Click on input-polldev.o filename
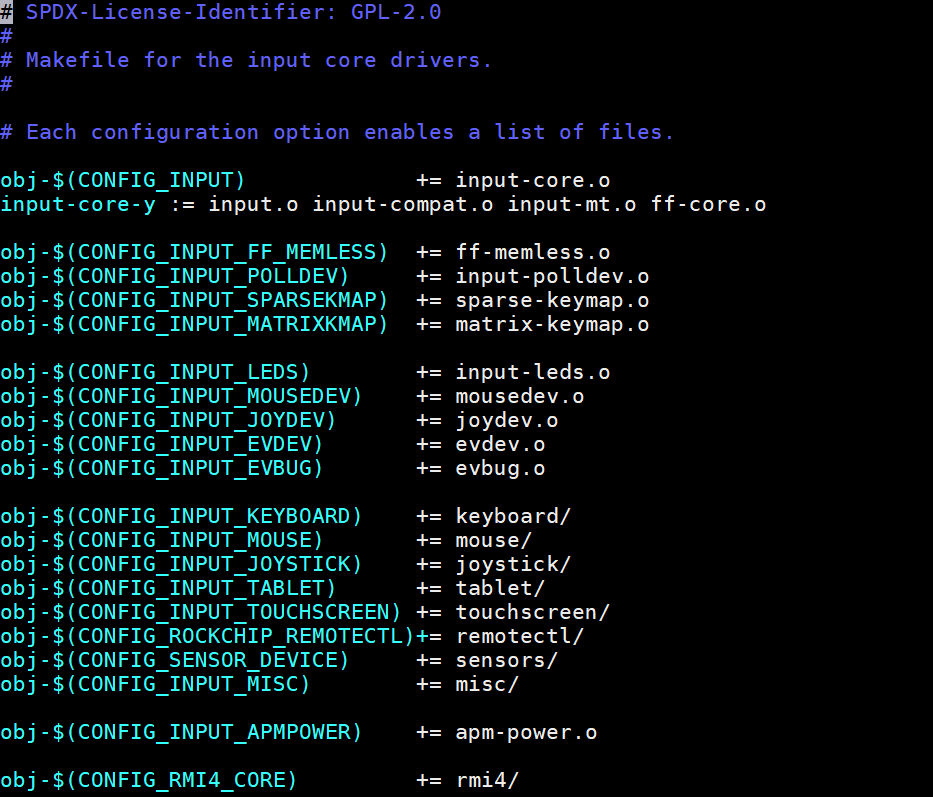The image size is (933, 797). (x=552, y=277)
